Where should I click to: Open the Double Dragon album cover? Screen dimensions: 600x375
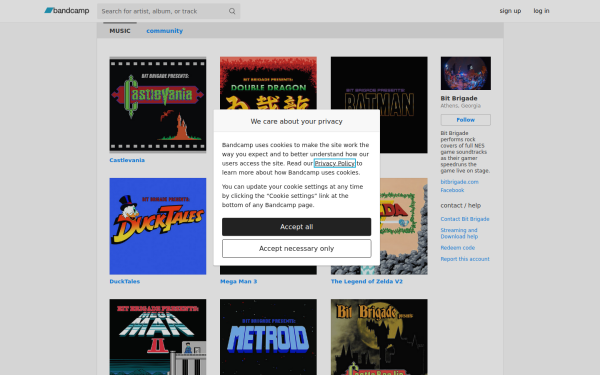click(268, 83)
